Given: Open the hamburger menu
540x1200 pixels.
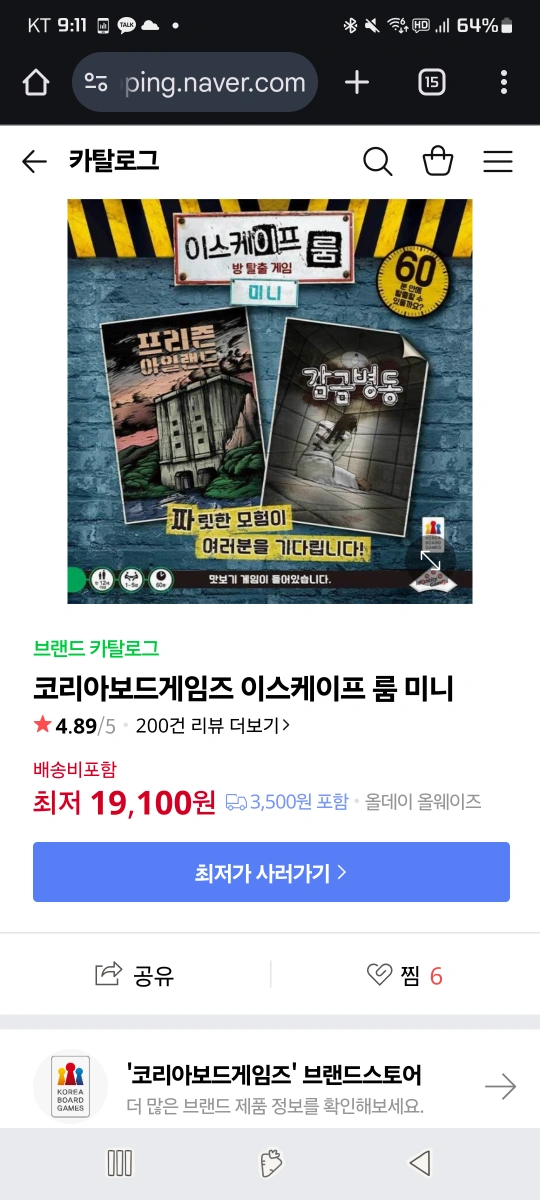Looking at the screenshot, I should tap(498, 161).
